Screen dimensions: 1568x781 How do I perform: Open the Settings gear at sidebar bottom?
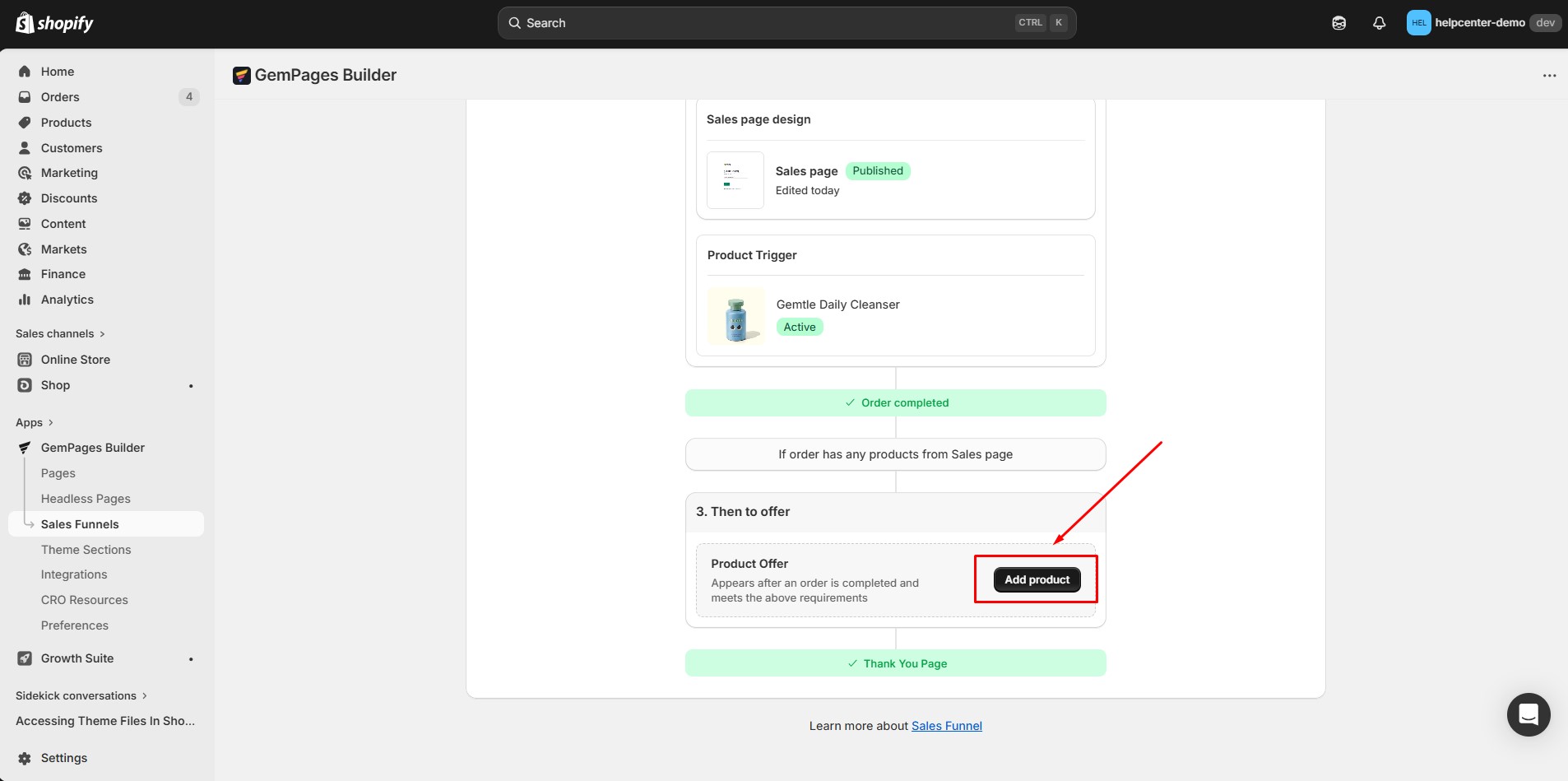[x=25, y=757]
